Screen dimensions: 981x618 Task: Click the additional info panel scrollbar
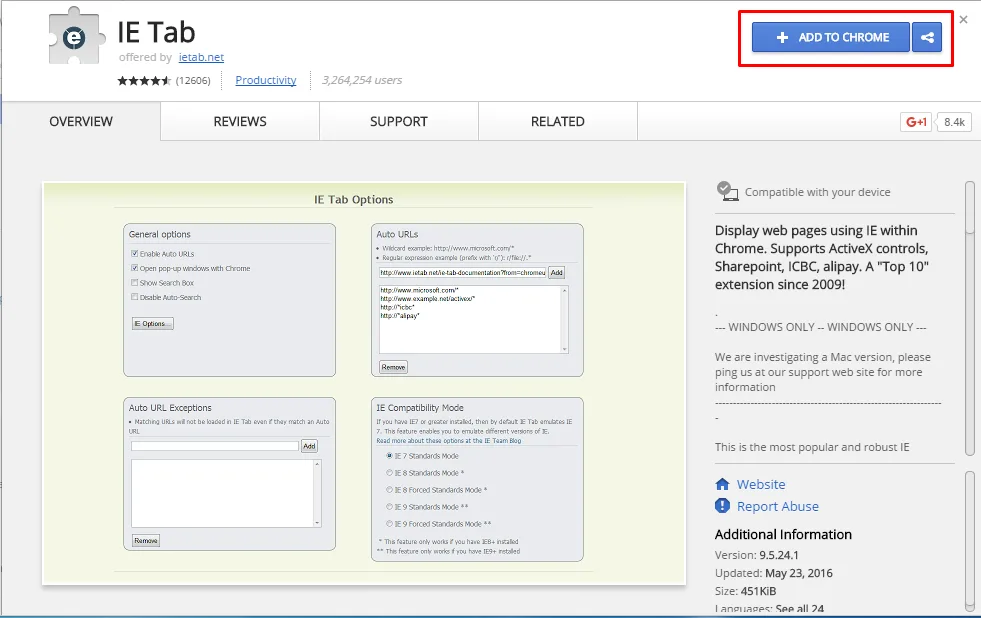(x=970, y=541)
